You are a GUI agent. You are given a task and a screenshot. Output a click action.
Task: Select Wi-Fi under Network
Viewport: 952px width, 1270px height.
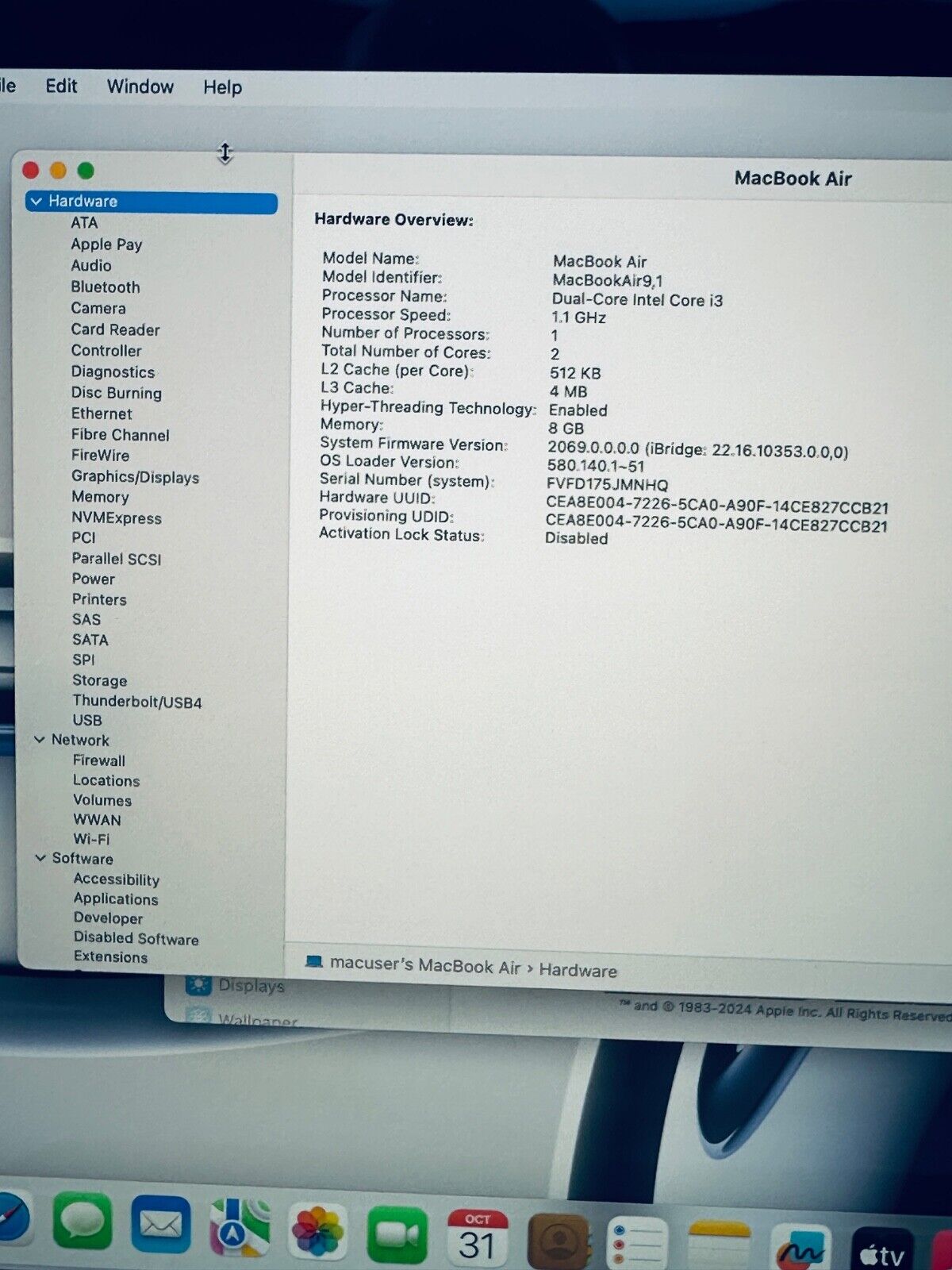[x=92, y=840]
